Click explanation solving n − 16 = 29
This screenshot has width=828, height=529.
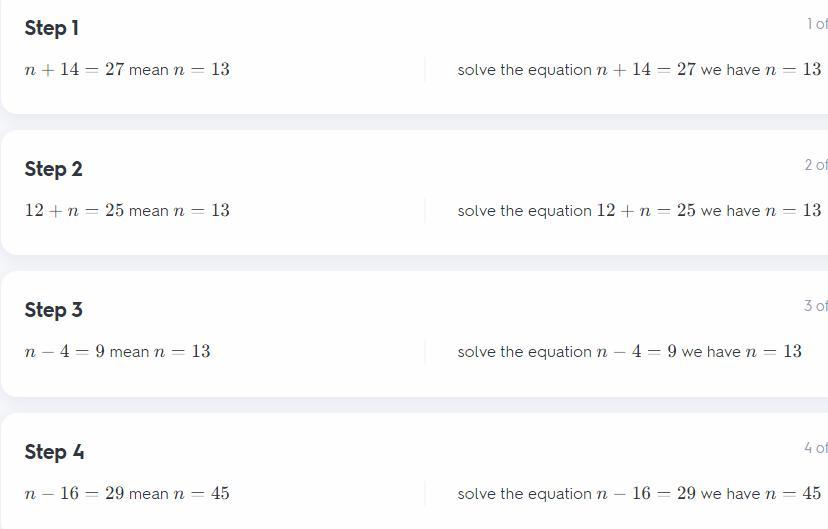(x=639, y=493)
